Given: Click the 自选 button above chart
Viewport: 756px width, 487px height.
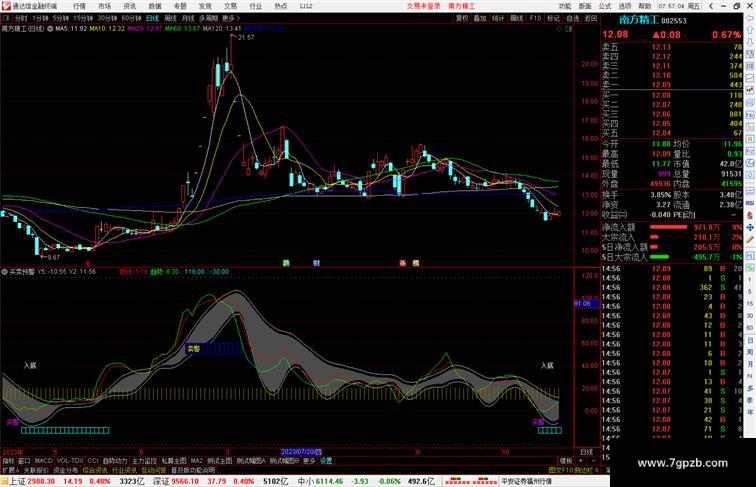Looking at the screenshot, I should [x=572, y=18].
